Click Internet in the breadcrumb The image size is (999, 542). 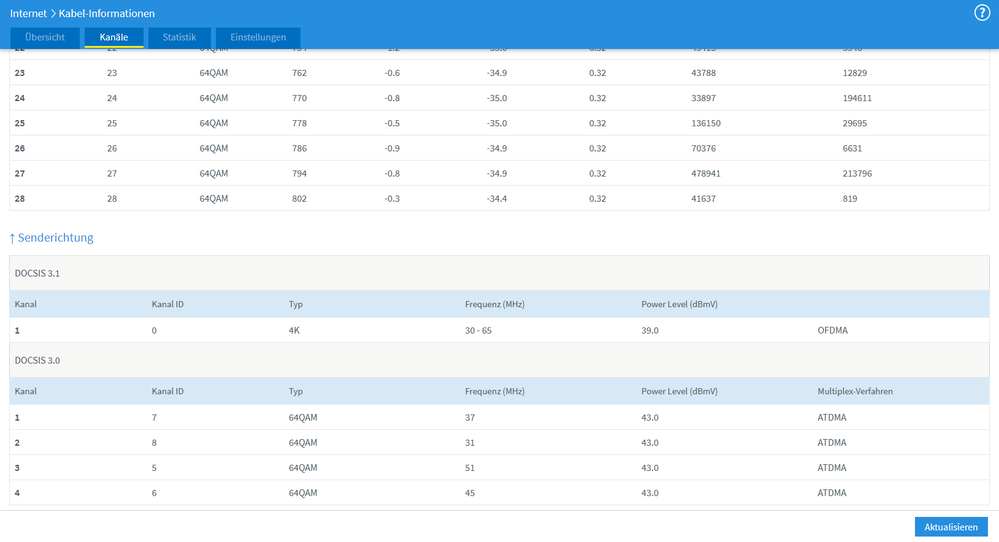click(x=30, y=13)
